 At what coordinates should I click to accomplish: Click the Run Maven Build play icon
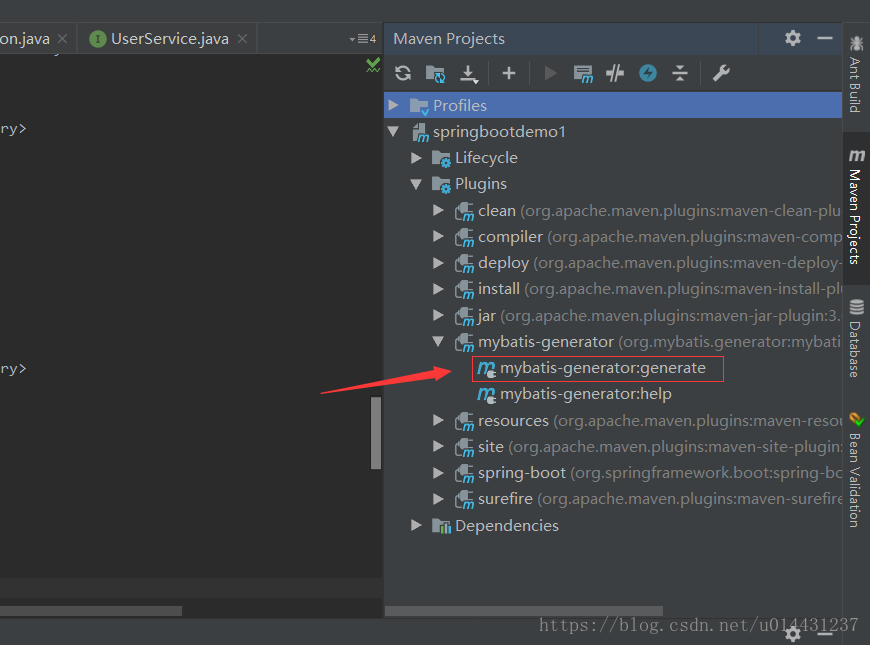point(550,73)
